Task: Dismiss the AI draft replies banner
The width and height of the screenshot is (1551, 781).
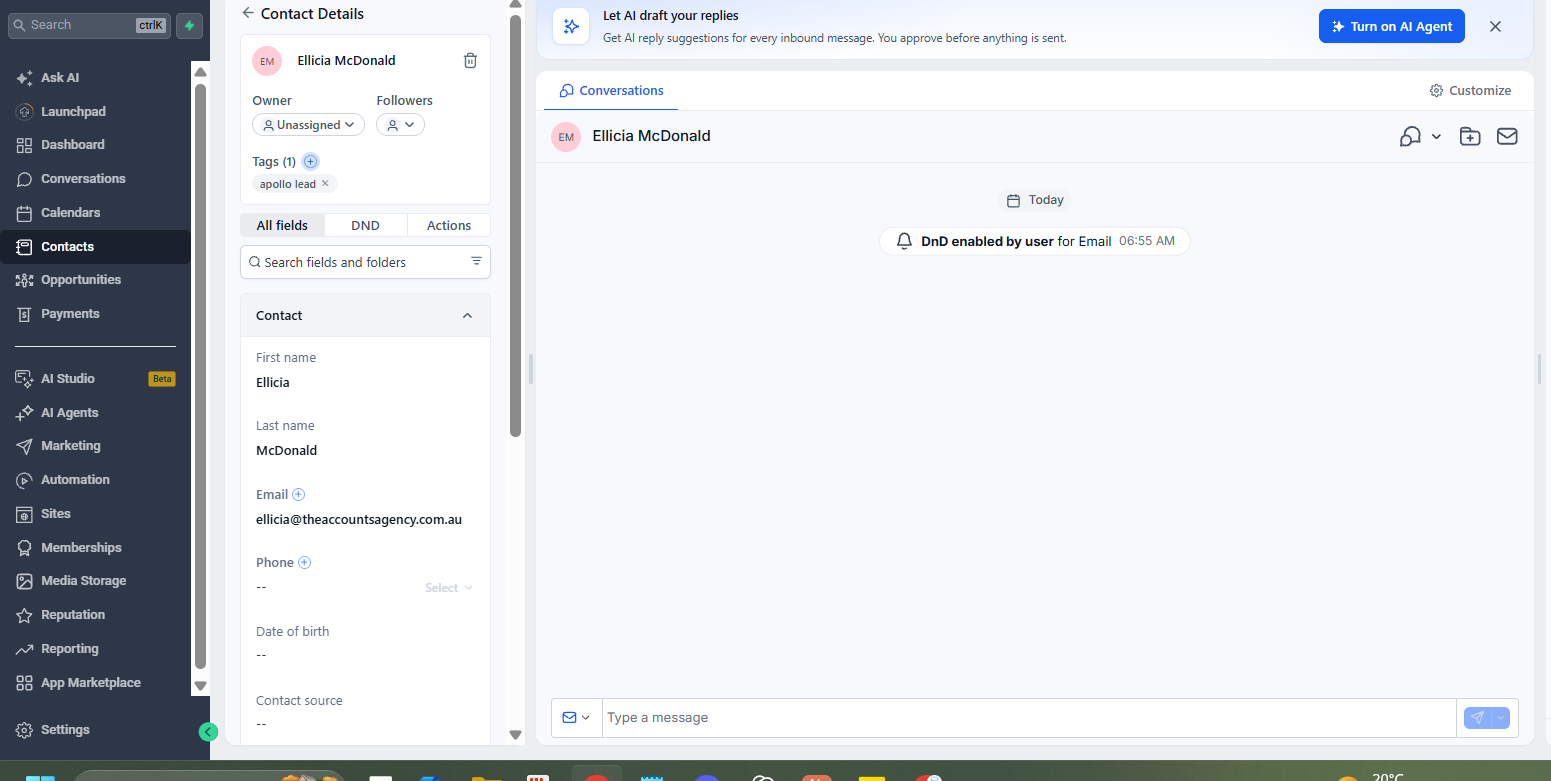Action: pos(1495,27)
